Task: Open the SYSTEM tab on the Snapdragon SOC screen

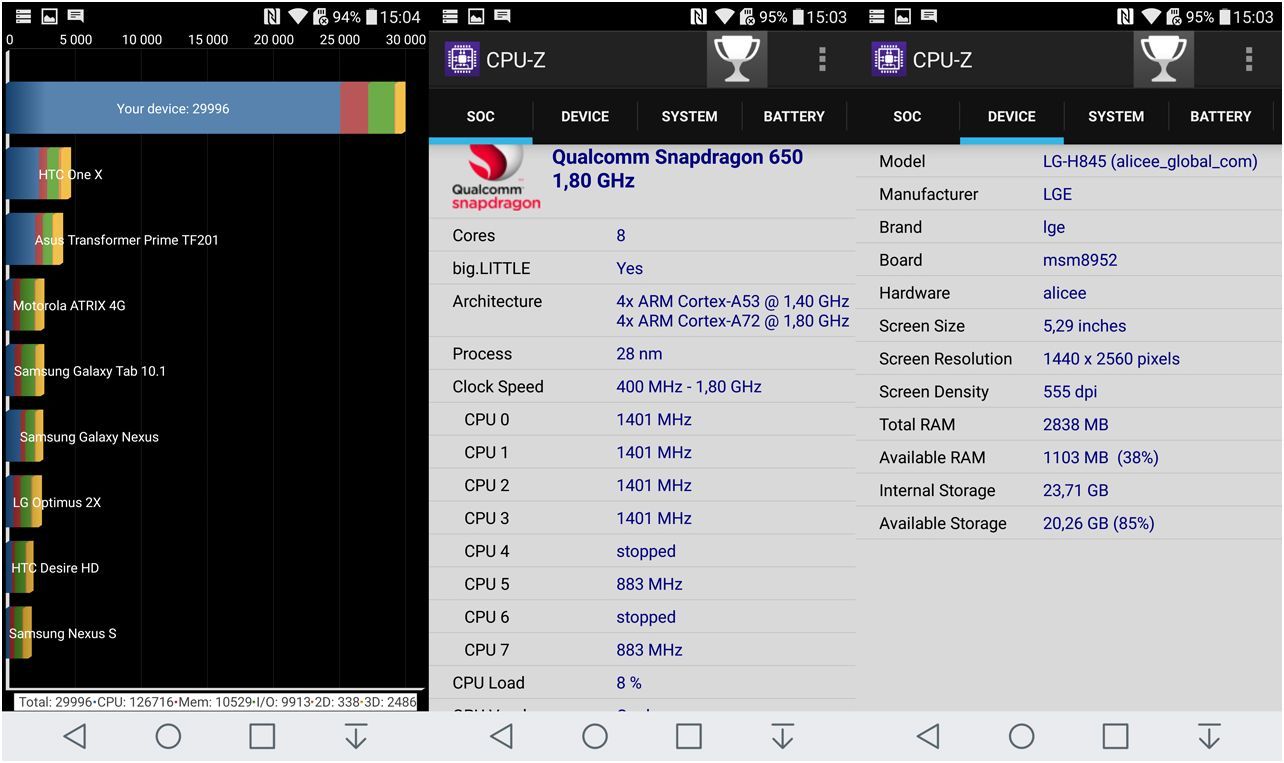Action: coord(689,117)
